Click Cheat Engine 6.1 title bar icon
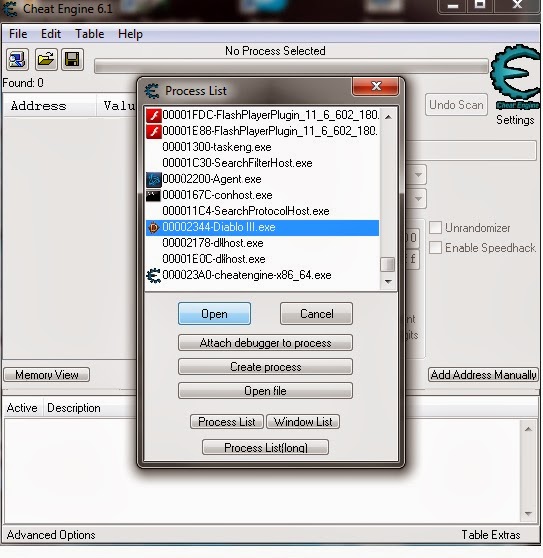 pyautogui.click(x=10, y=9)
